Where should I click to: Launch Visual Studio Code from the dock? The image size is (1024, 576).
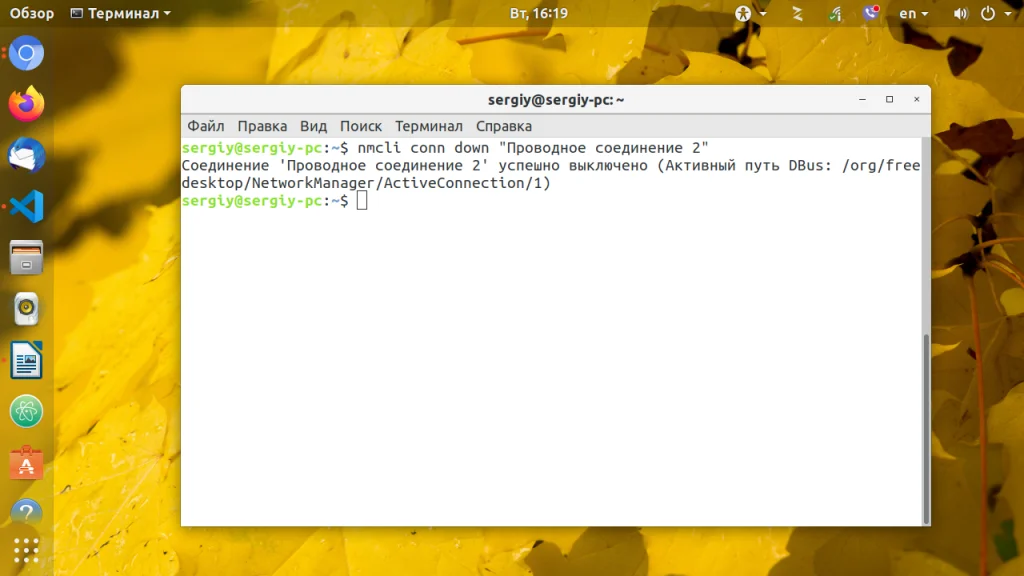coord(26,206)
